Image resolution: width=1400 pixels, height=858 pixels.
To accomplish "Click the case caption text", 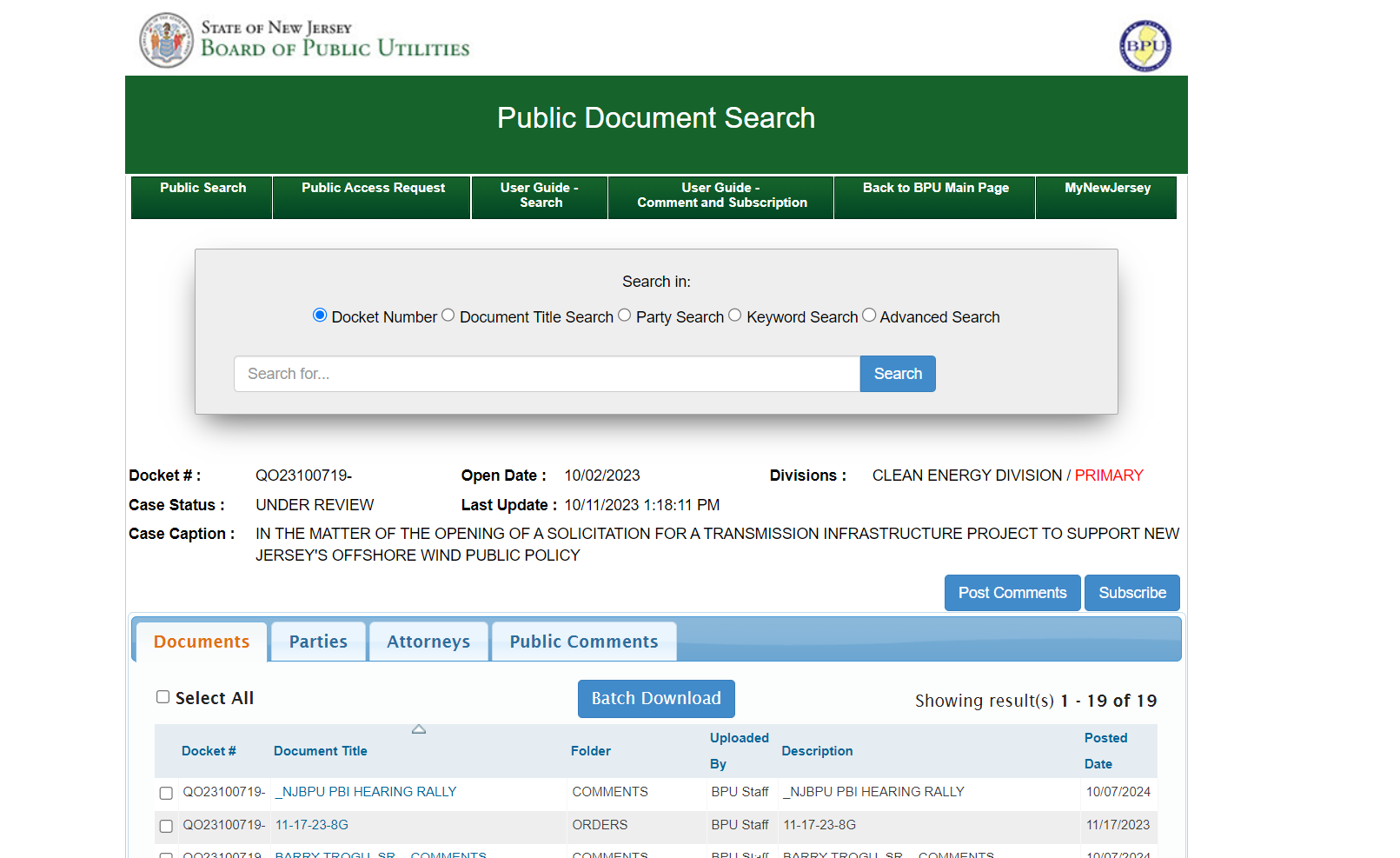I will (717, 544).
